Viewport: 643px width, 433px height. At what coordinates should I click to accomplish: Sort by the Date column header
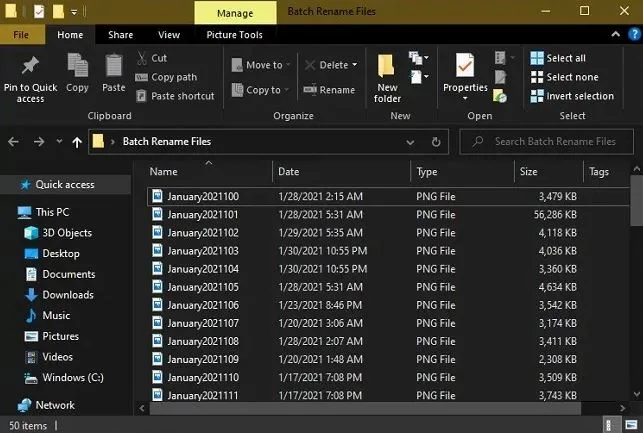point(341,171)
